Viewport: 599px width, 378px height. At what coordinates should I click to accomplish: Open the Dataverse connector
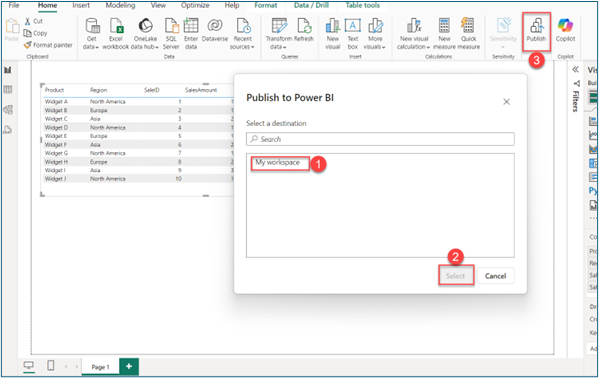[x=215, y=30]
